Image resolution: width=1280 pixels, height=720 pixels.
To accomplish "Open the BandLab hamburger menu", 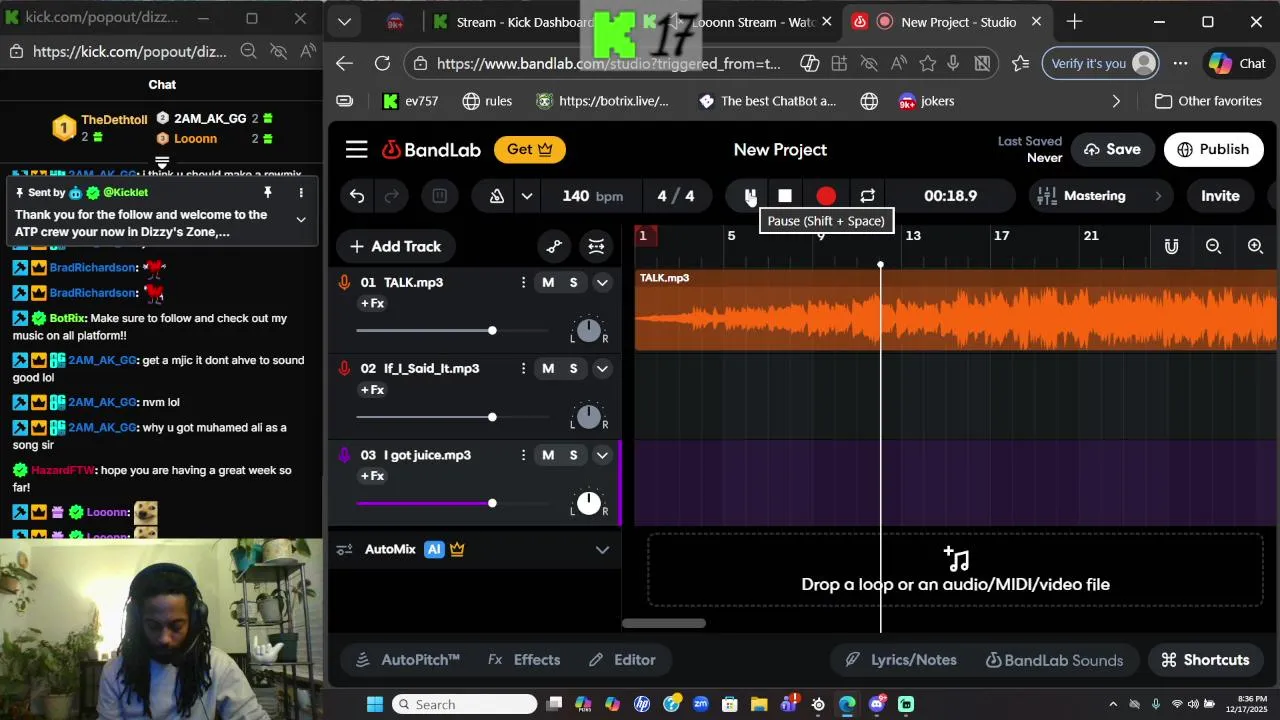I will coord(357,150).
